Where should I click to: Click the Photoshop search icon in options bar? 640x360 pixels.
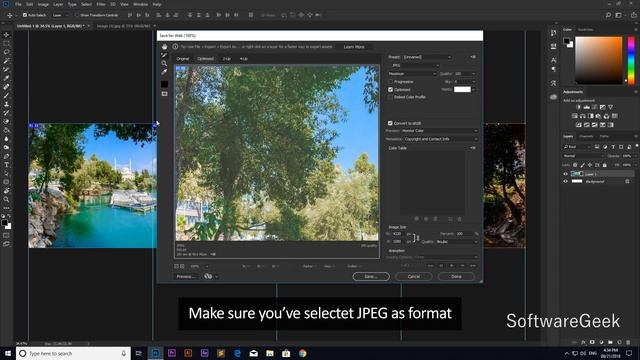tap(608, 15)
